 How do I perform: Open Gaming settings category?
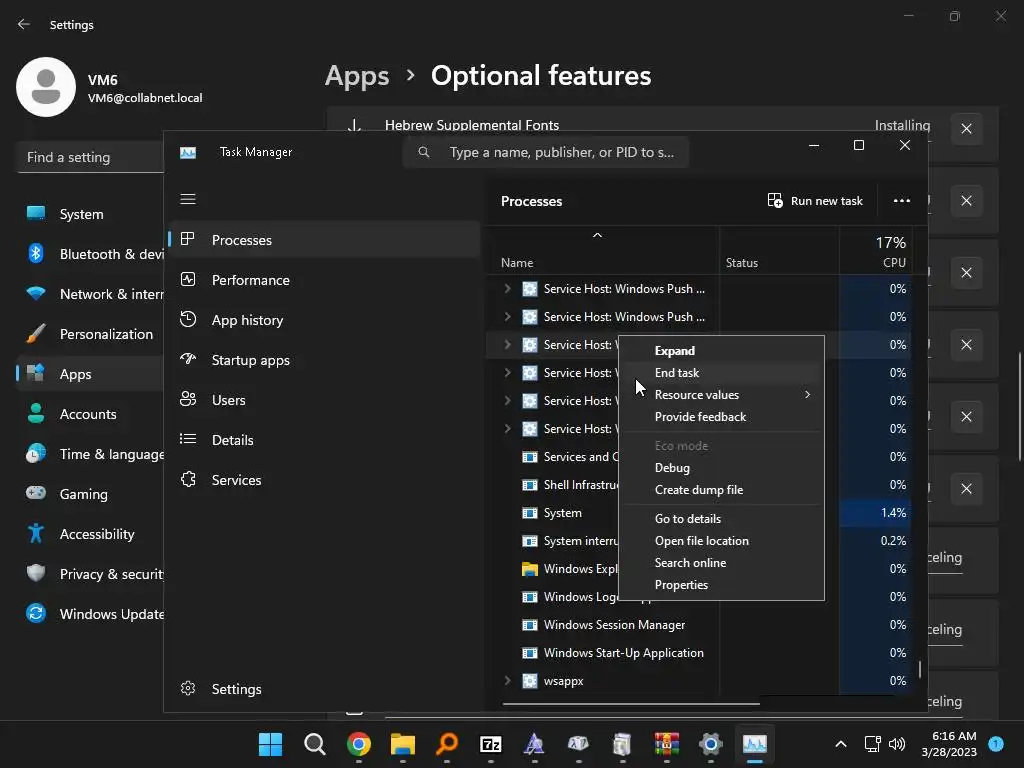[x=90, y=494]
